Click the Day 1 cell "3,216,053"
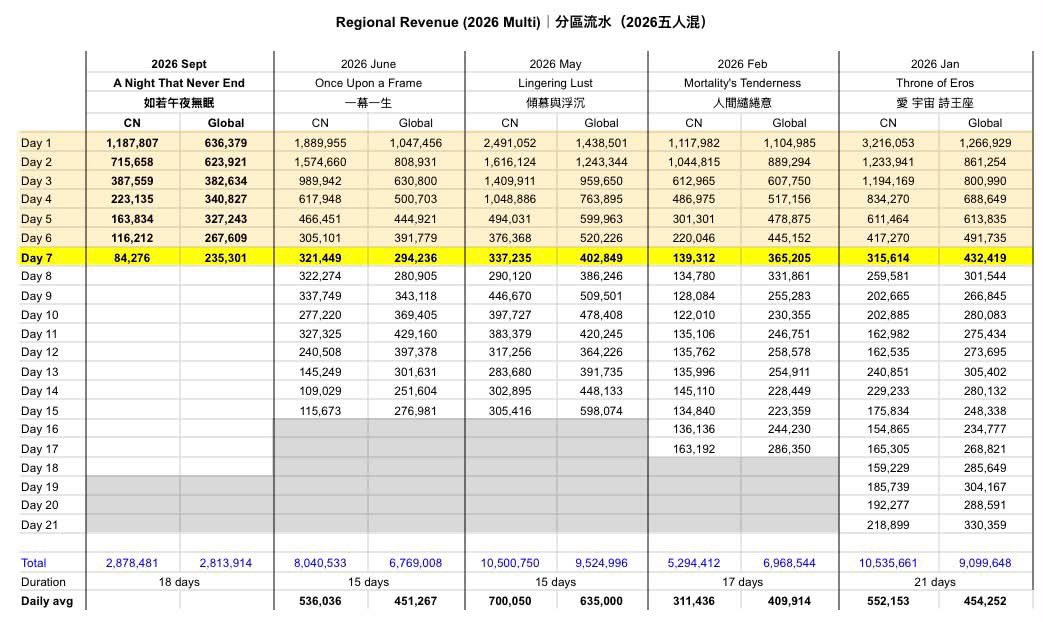 pos(888,143)
